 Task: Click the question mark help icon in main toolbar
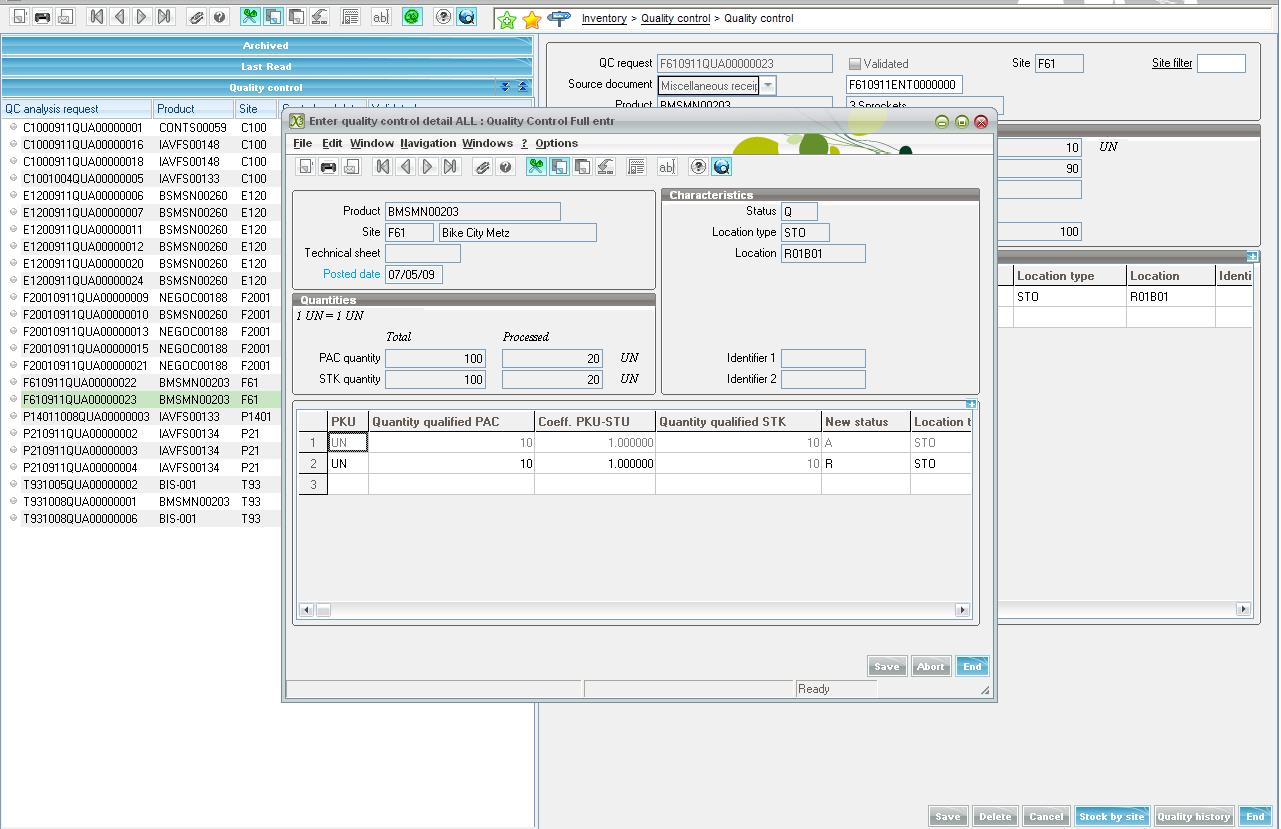(443, 17)
